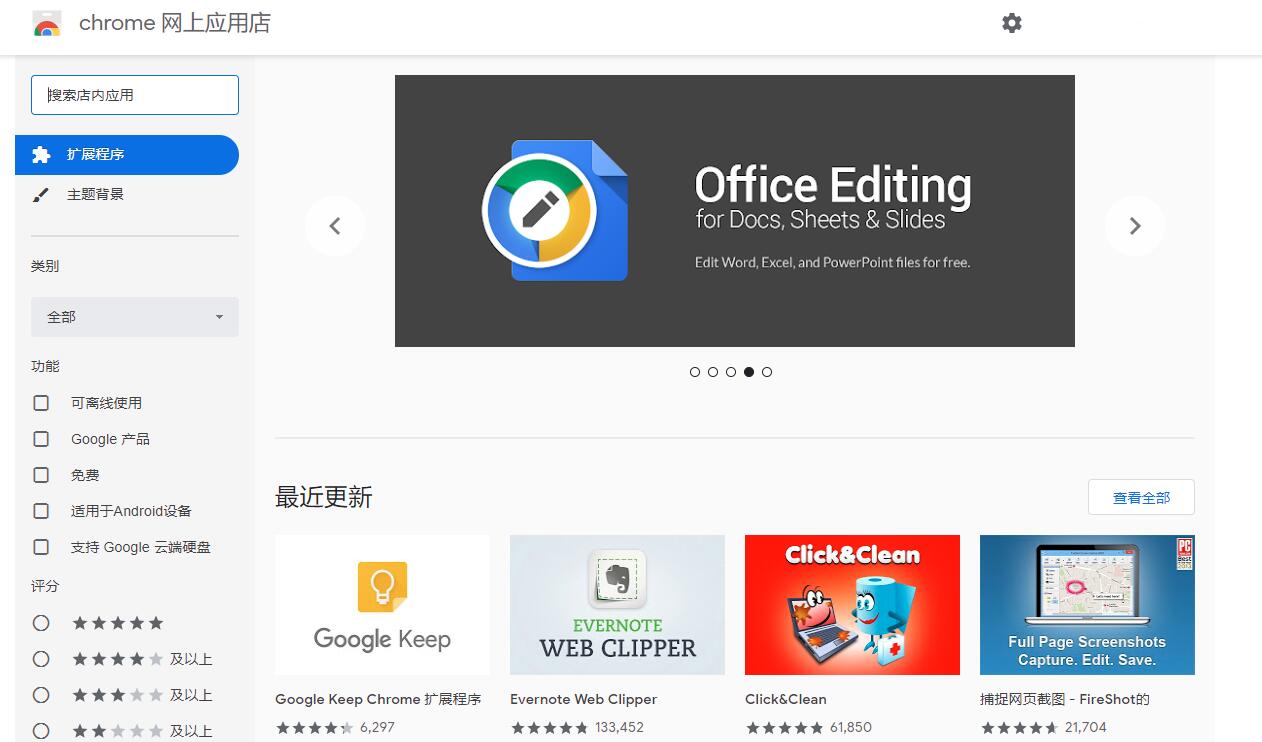The width and height of the screenshot is (1262, 742).
Task: Click the Click&Clean extension thumbnail icon
Action: point(852,604)
